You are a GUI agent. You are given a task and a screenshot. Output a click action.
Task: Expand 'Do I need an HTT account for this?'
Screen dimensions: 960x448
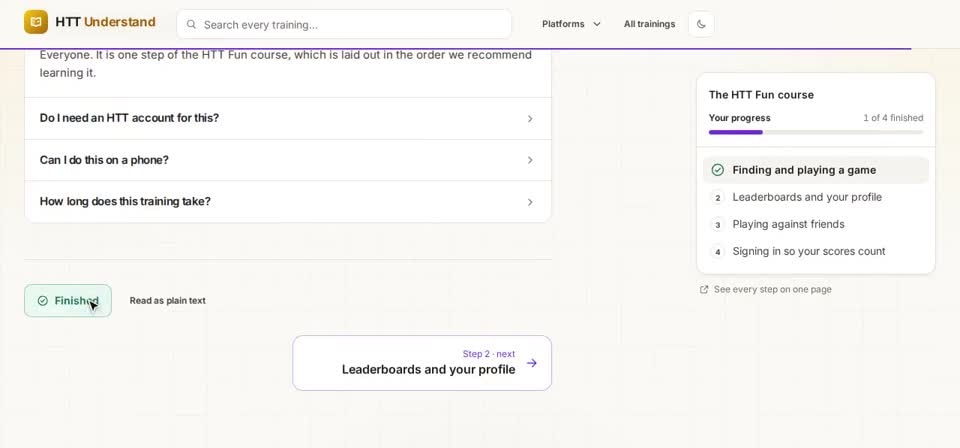click(288, 118)
